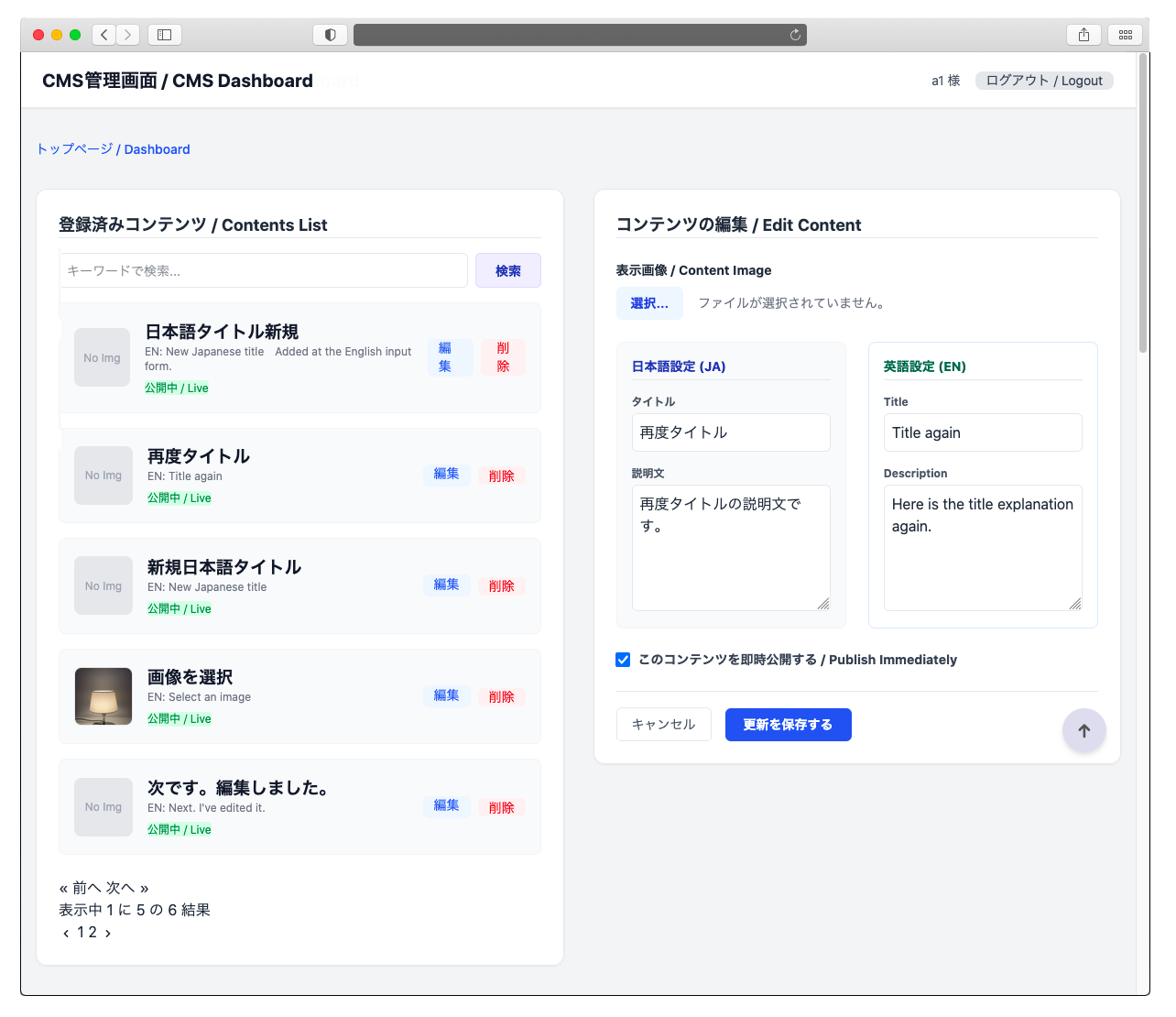Click the 検索 search button
Viewport: 1176px width, 1017px height.
point(508,270)
